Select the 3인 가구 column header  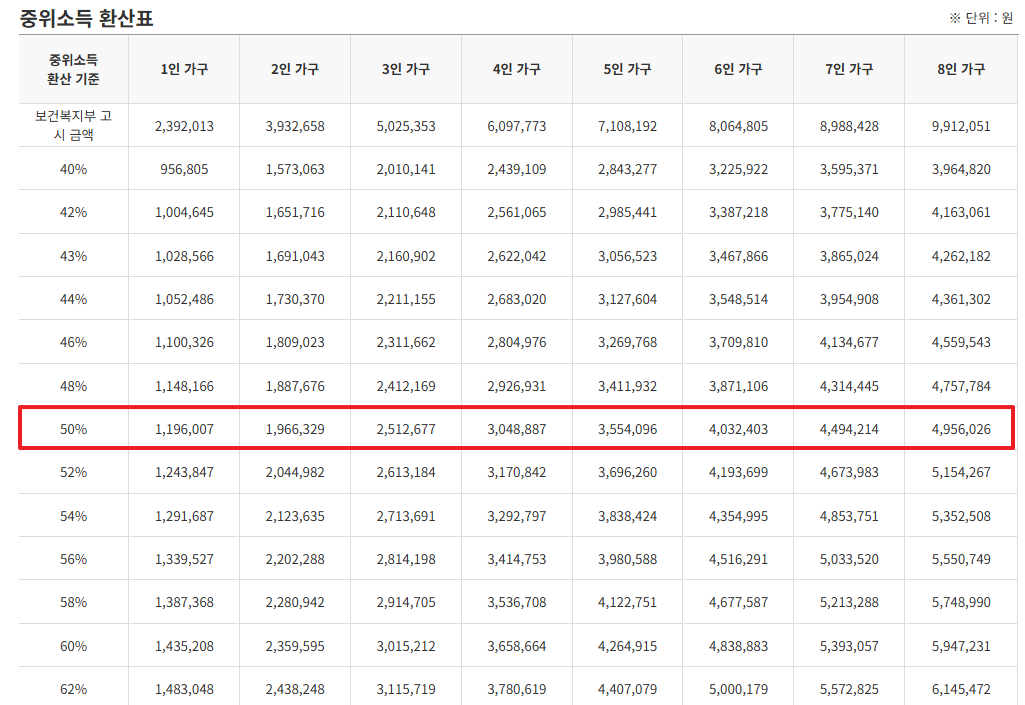(404, 69)
